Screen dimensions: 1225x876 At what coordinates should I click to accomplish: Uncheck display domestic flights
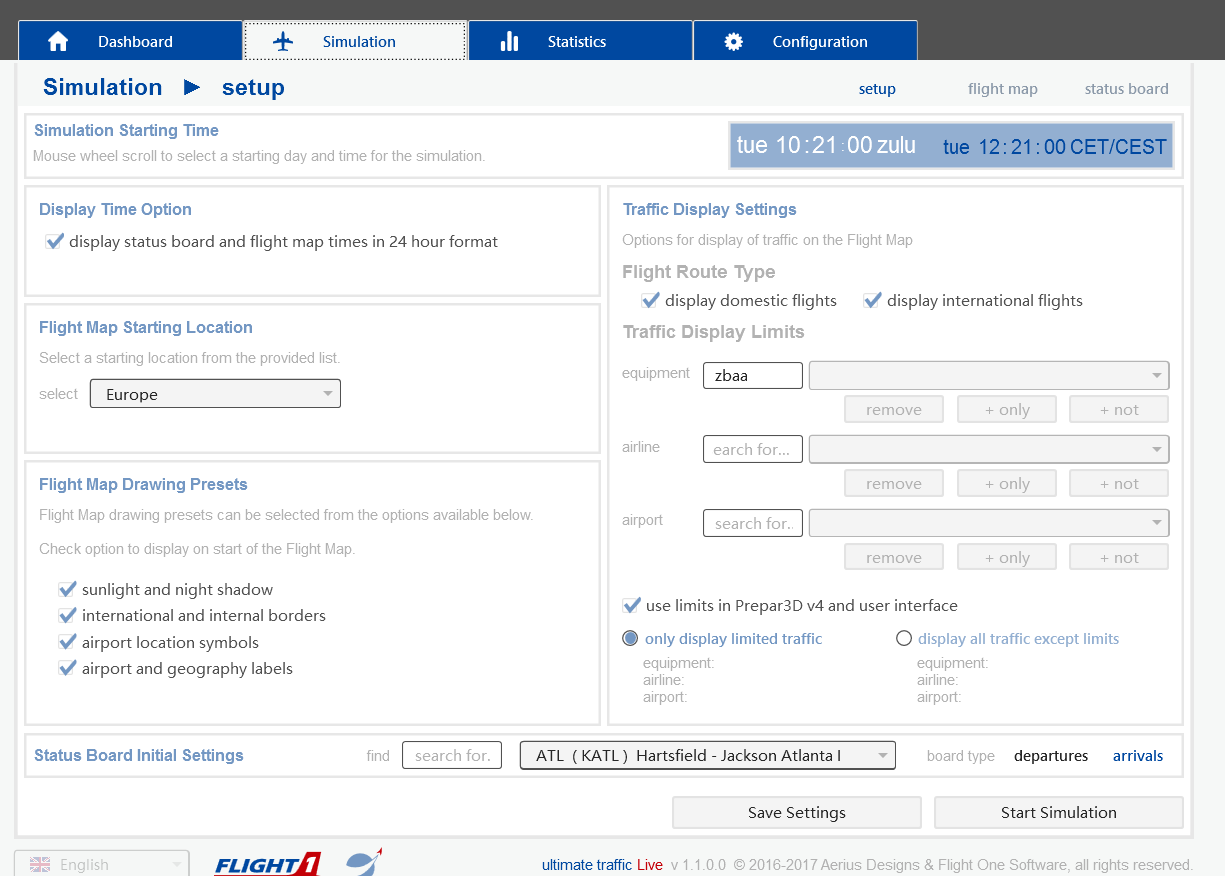click(651, 300)
